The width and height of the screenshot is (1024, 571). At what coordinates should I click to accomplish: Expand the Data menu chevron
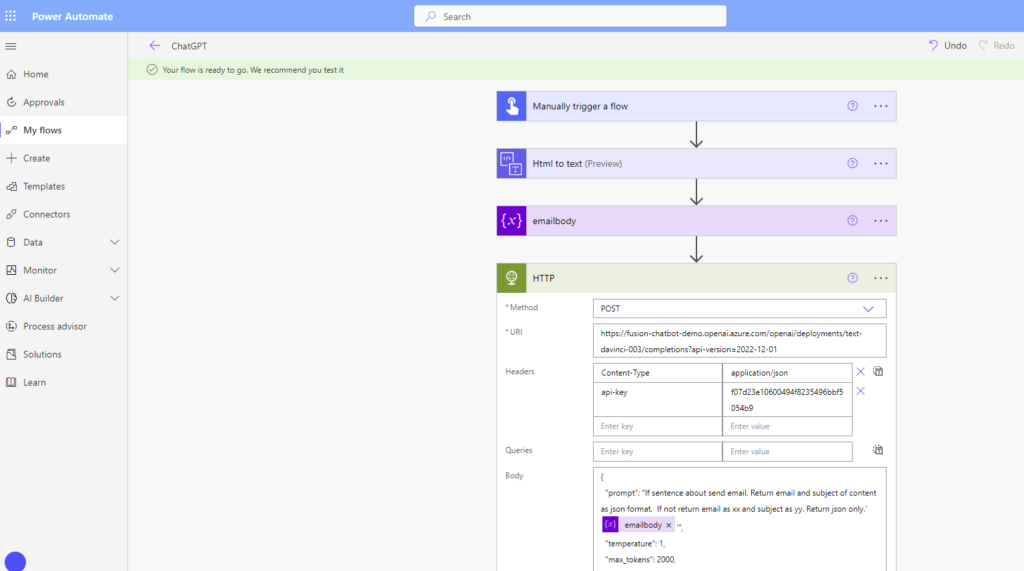(x=114, y=242)
